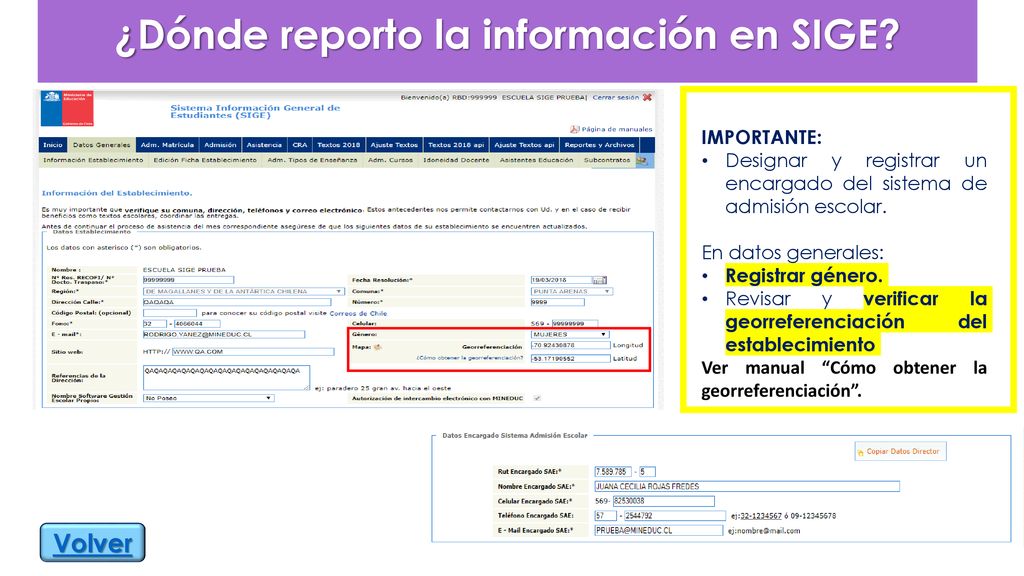Viewport: 1024px width, 576px height.
Task: Open the Página de manuales link
Action: tap(616, 129)
